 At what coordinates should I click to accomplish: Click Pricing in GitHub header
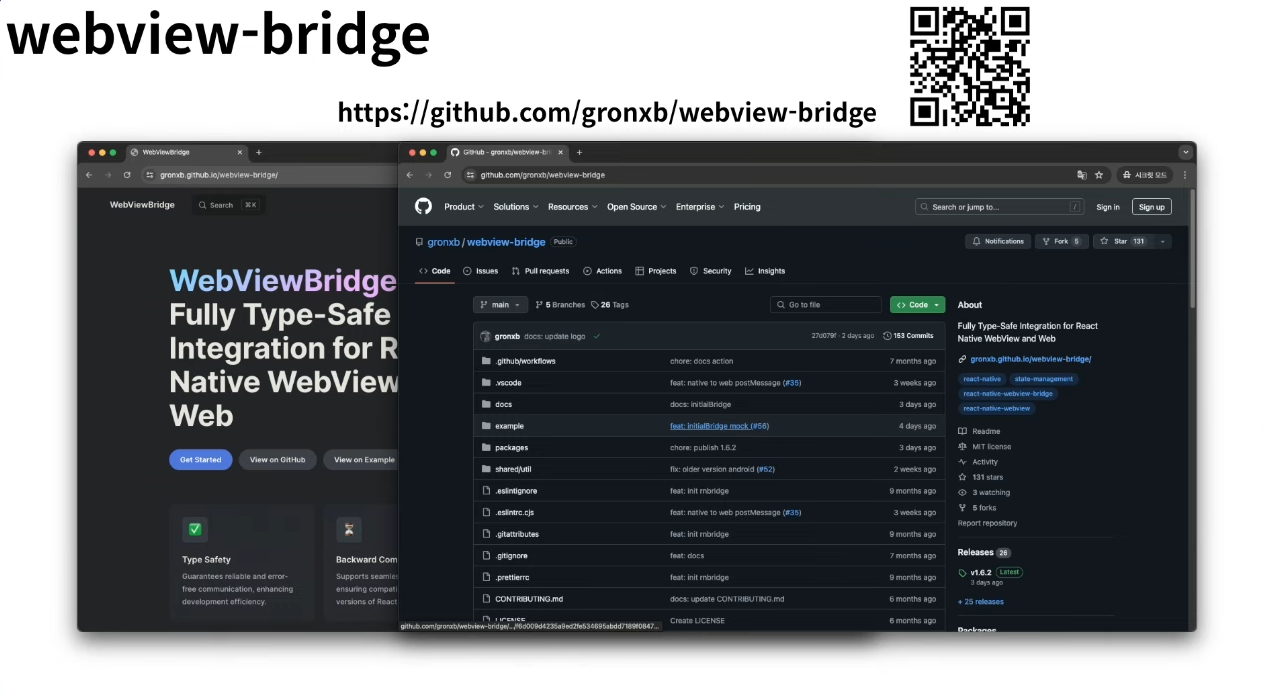[747, 207]
